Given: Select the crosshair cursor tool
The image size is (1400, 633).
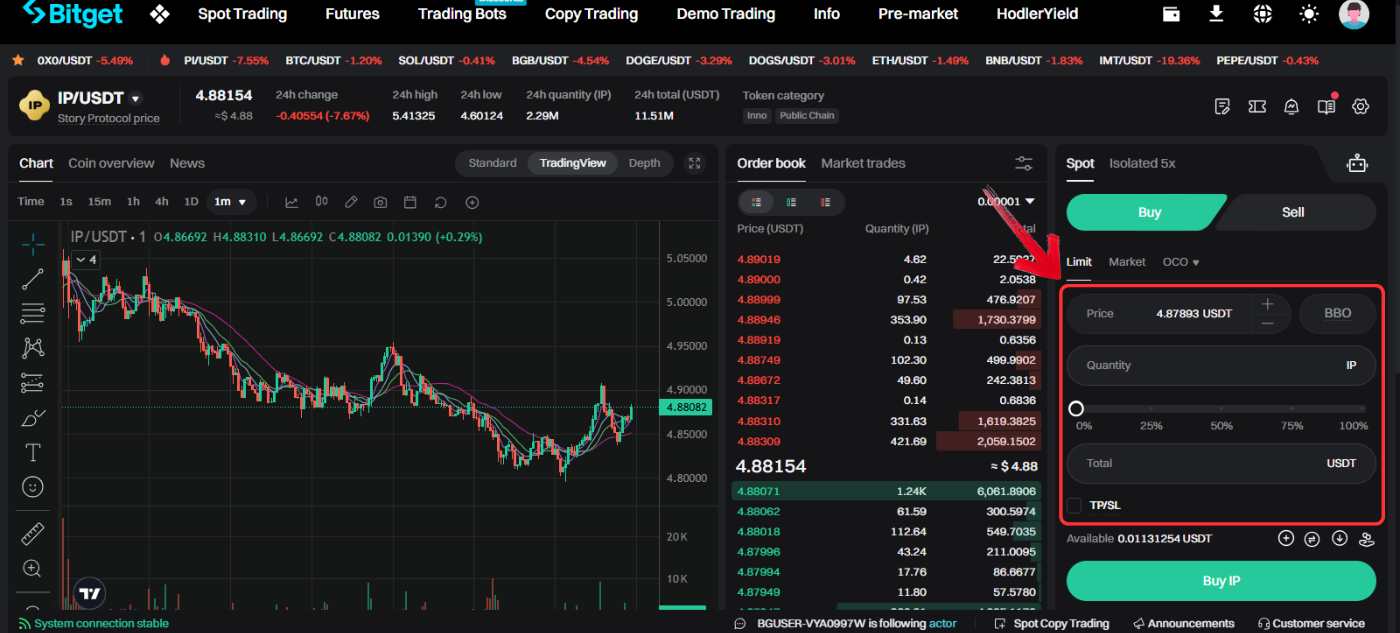Looking at the screenshot, I should point(33,243).
